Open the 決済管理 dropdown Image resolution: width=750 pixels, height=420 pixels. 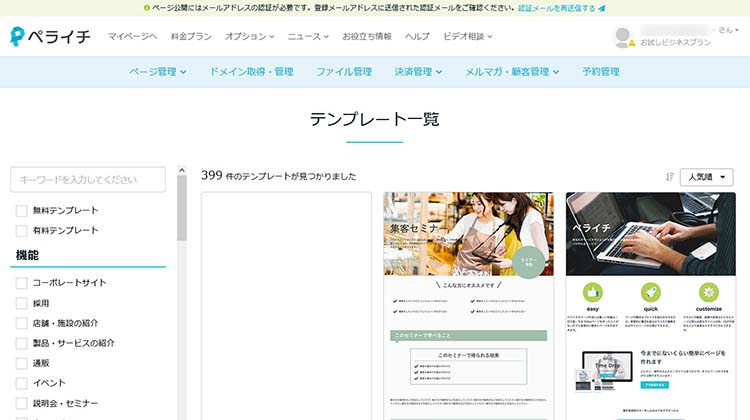(x=418, y=72)
